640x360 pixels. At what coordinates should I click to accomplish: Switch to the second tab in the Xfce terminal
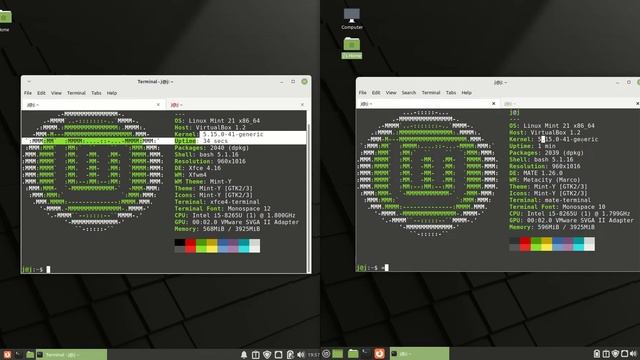point(237,105)
